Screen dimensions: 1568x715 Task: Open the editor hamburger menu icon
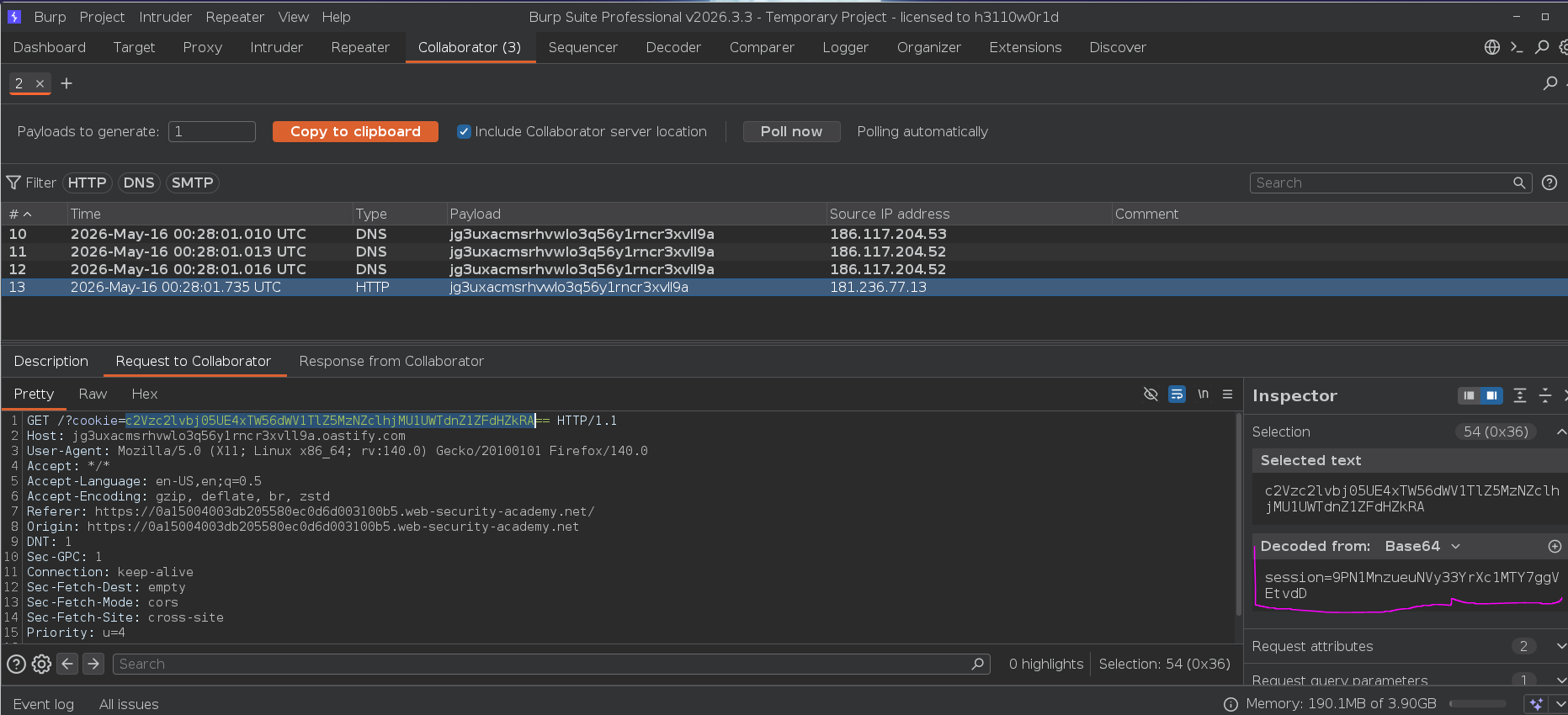point(1228,394)
